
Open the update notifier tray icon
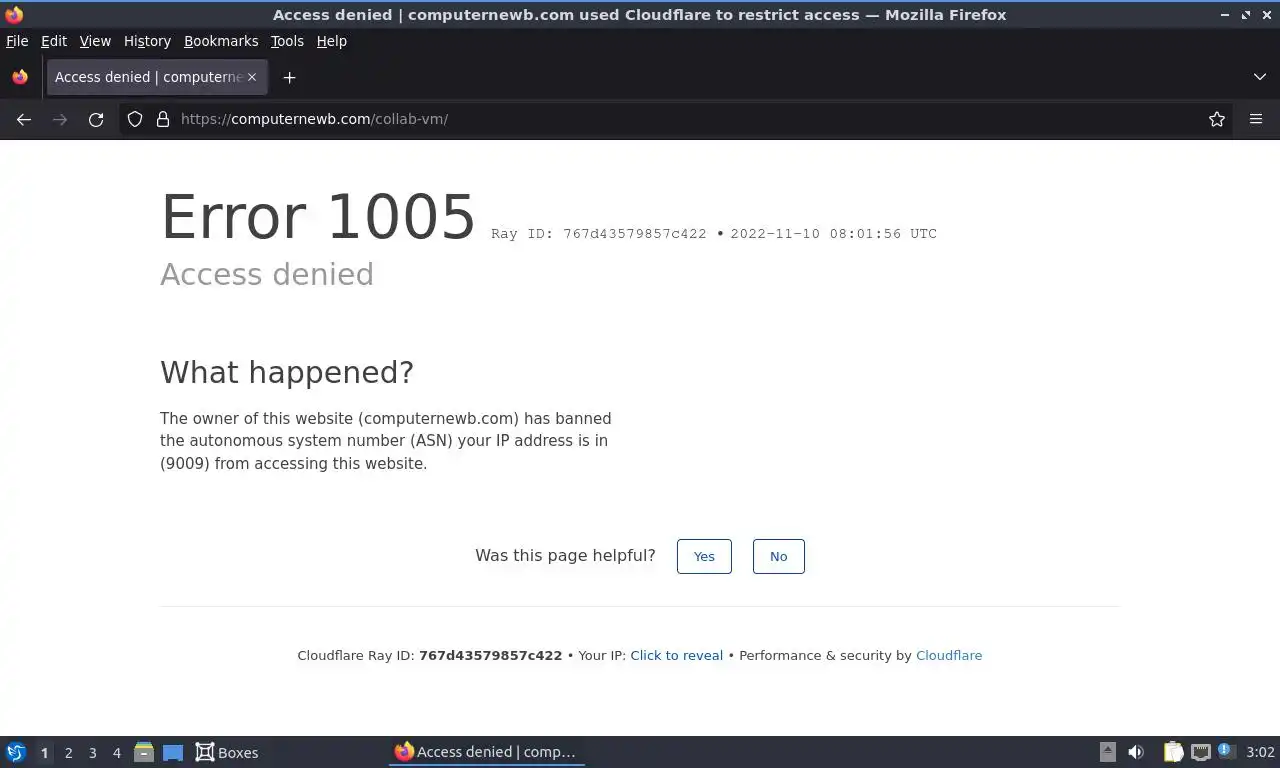coord(1226,750)
